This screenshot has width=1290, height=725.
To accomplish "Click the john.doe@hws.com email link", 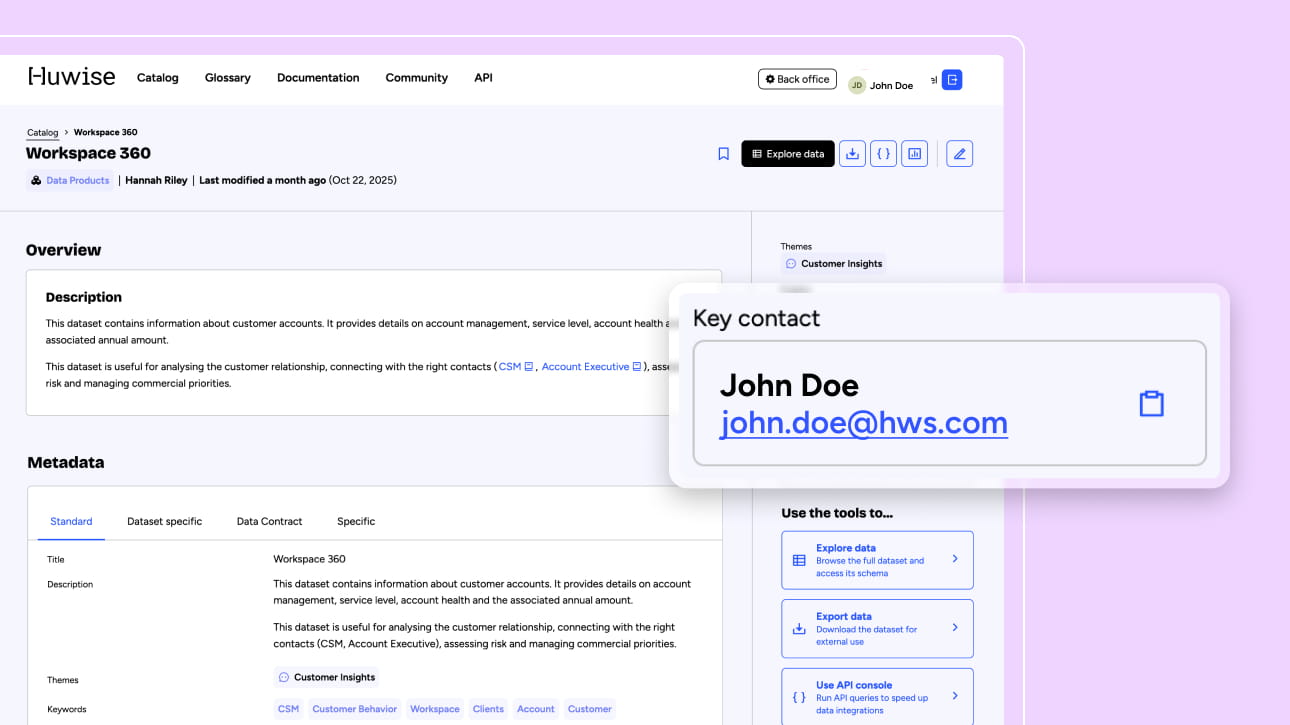I will pyautogui.click(x=863, y=423).
